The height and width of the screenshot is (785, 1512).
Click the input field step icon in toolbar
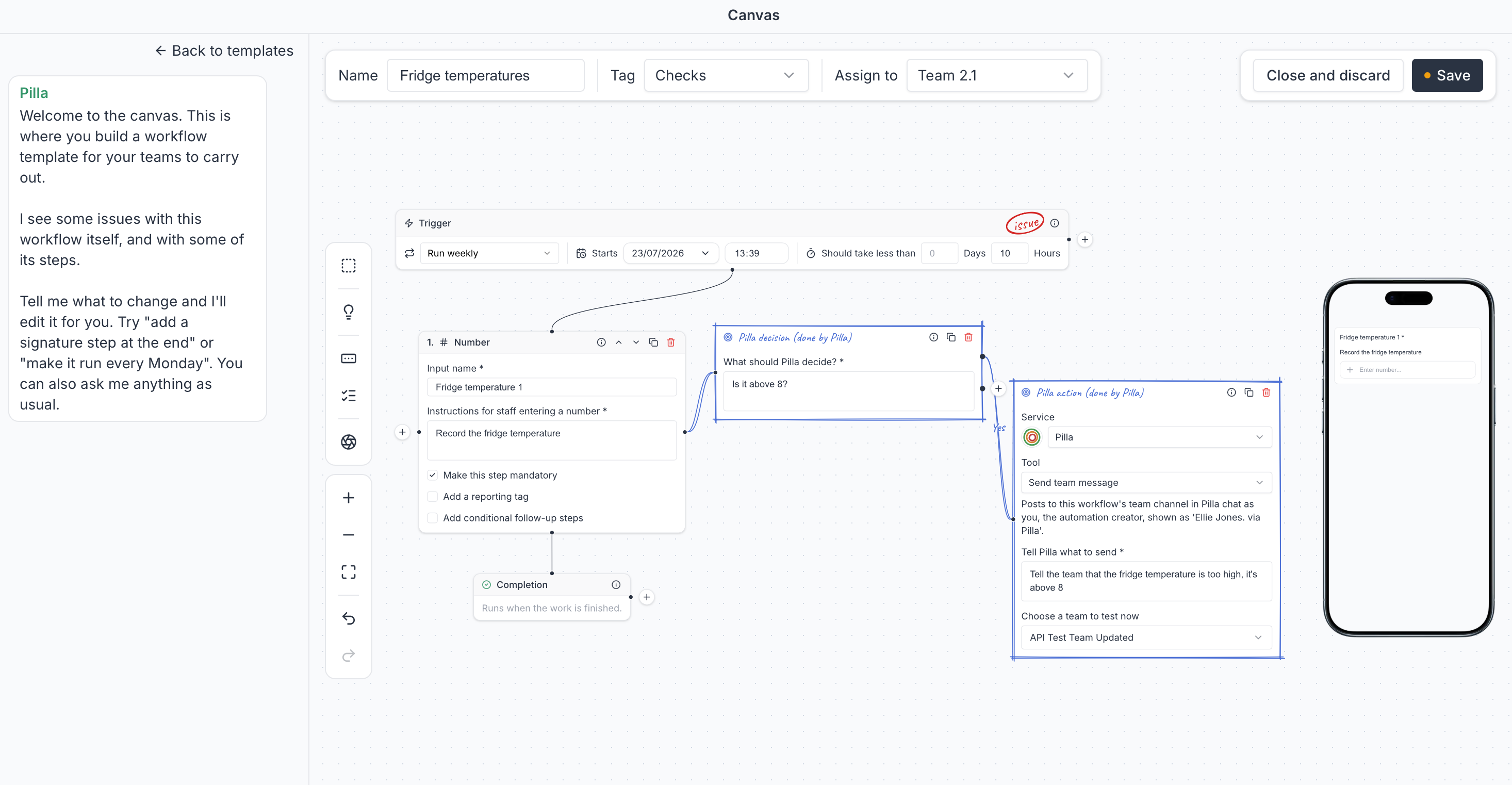(349, 359)
